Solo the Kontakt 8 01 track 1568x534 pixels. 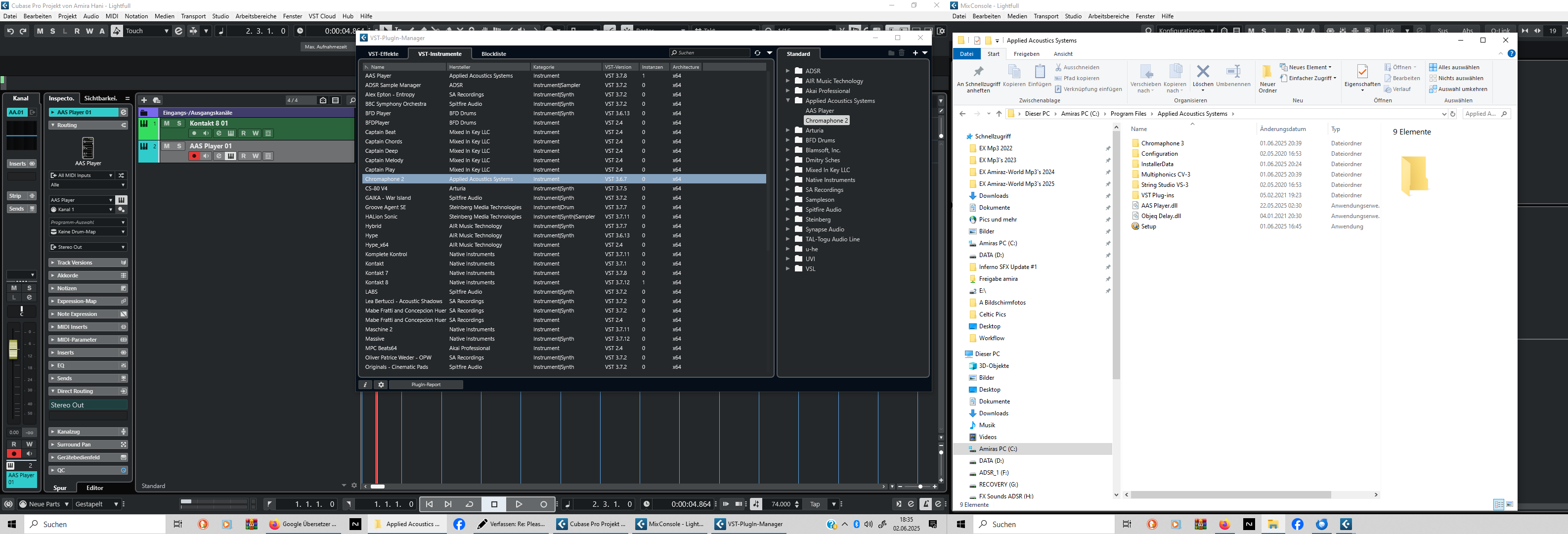click(x=179, y=124)
